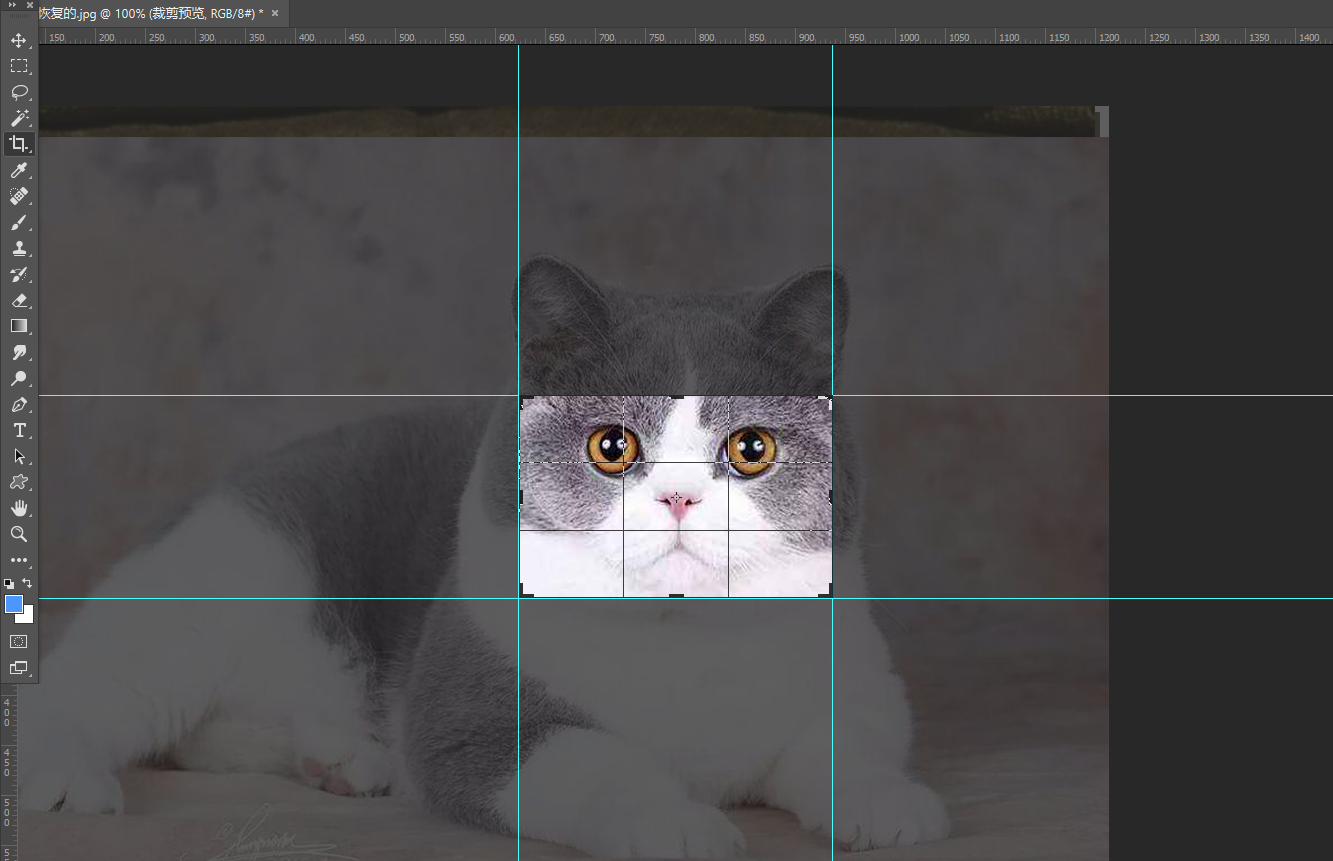Screen dimensions: 1333x861
Task: Close the jpg document tab
Action: pos(275,13)
